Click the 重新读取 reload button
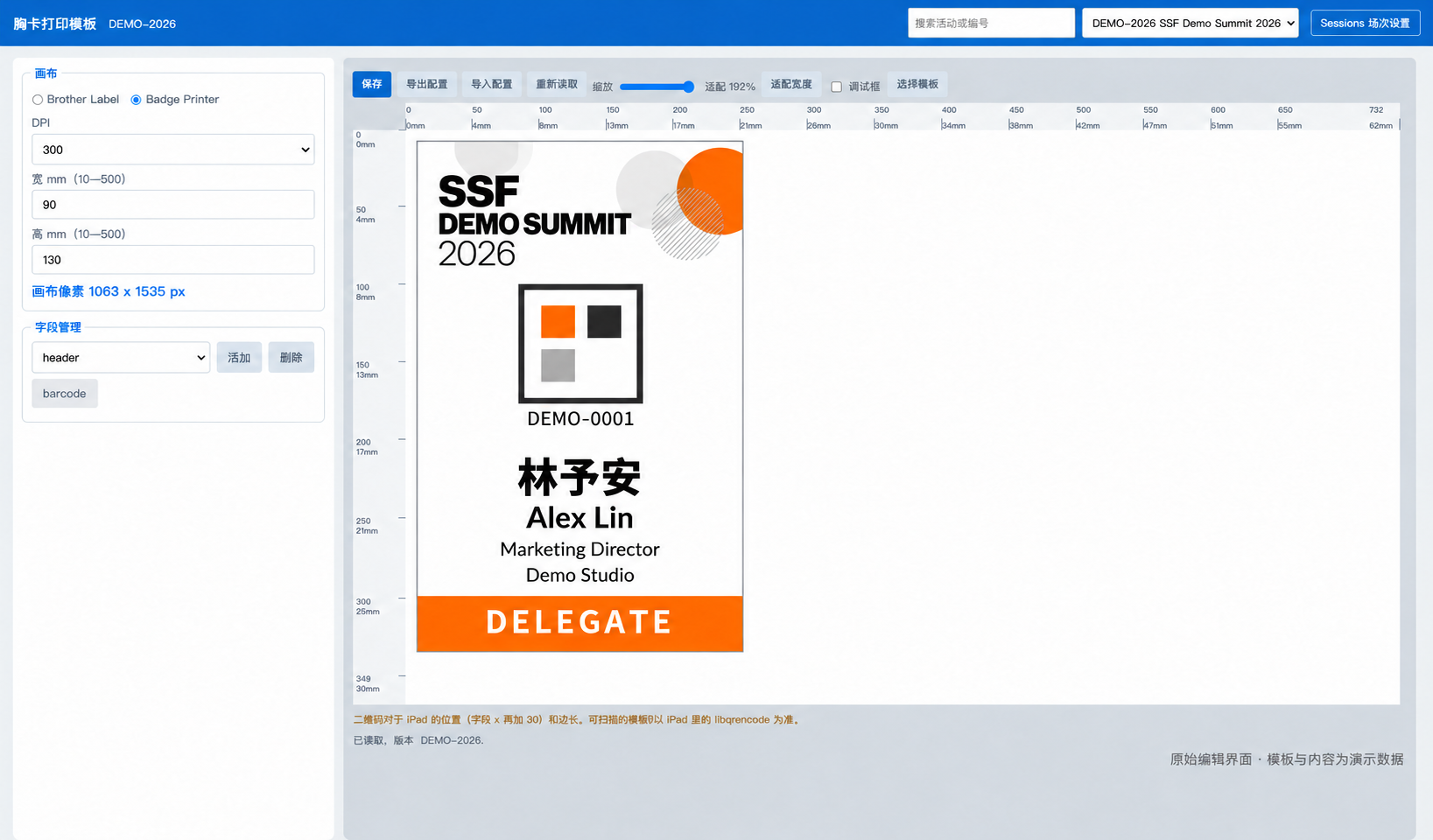The width and height of the screenshot is (1433, 840). tap(557, 84)
